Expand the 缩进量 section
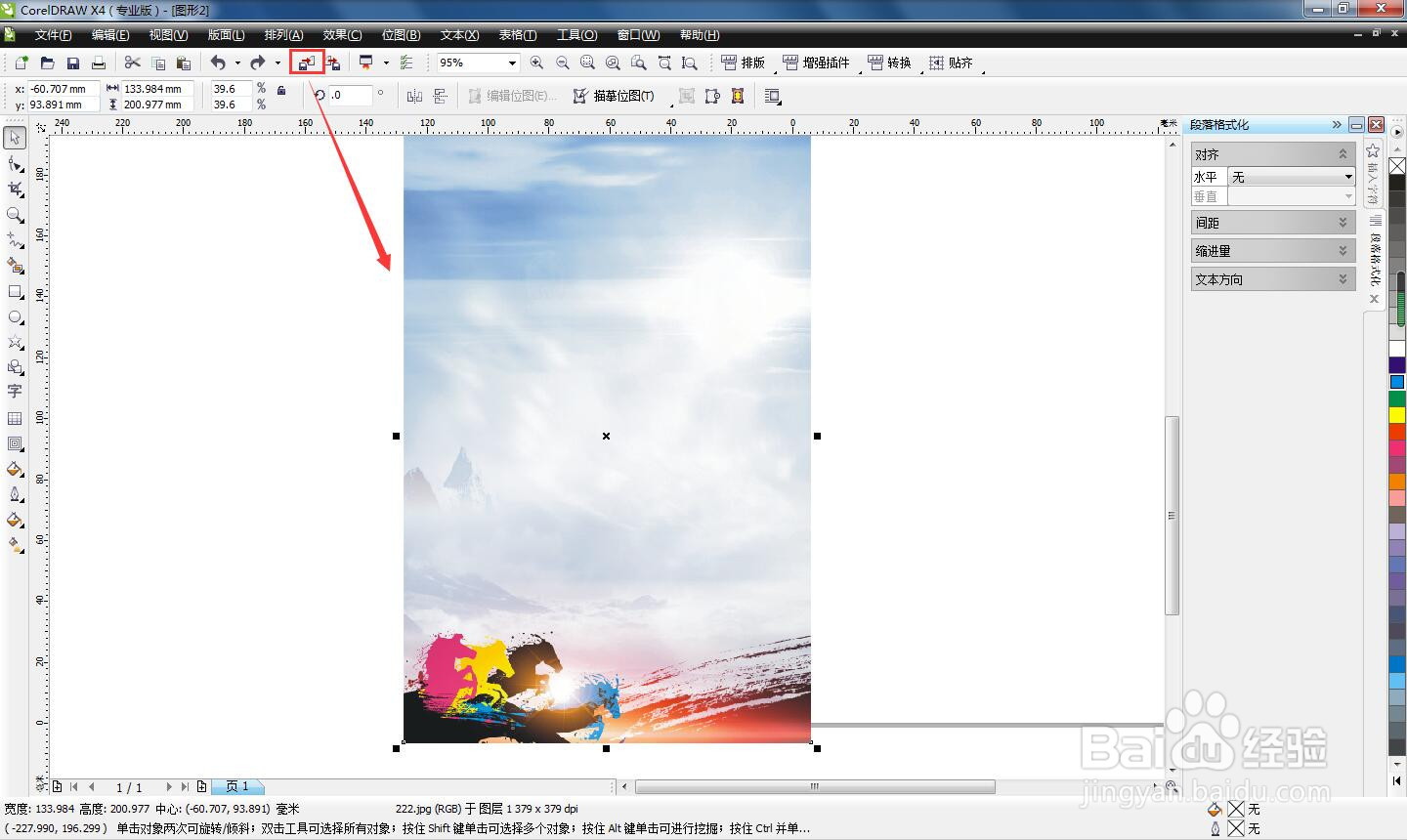Screen dimensions: 1407x840 tap(1343, 251)
